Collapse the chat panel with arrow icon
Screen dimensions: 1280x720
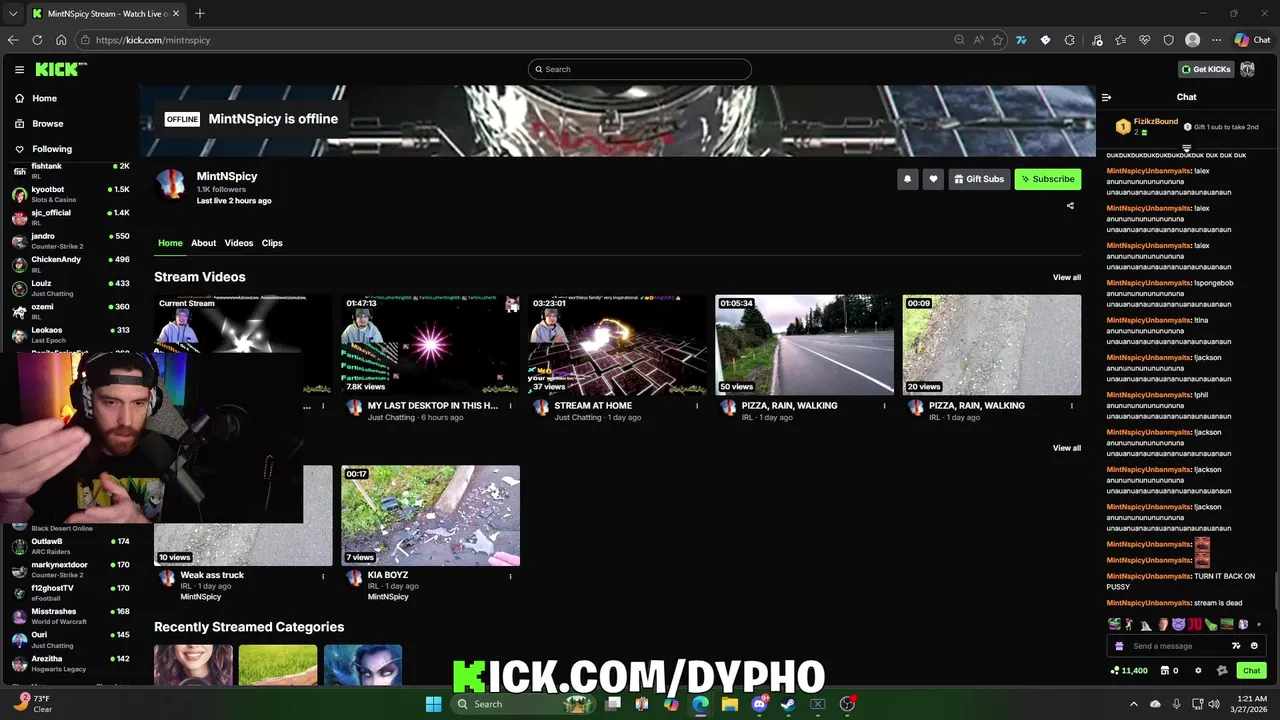click(1106, 97)
